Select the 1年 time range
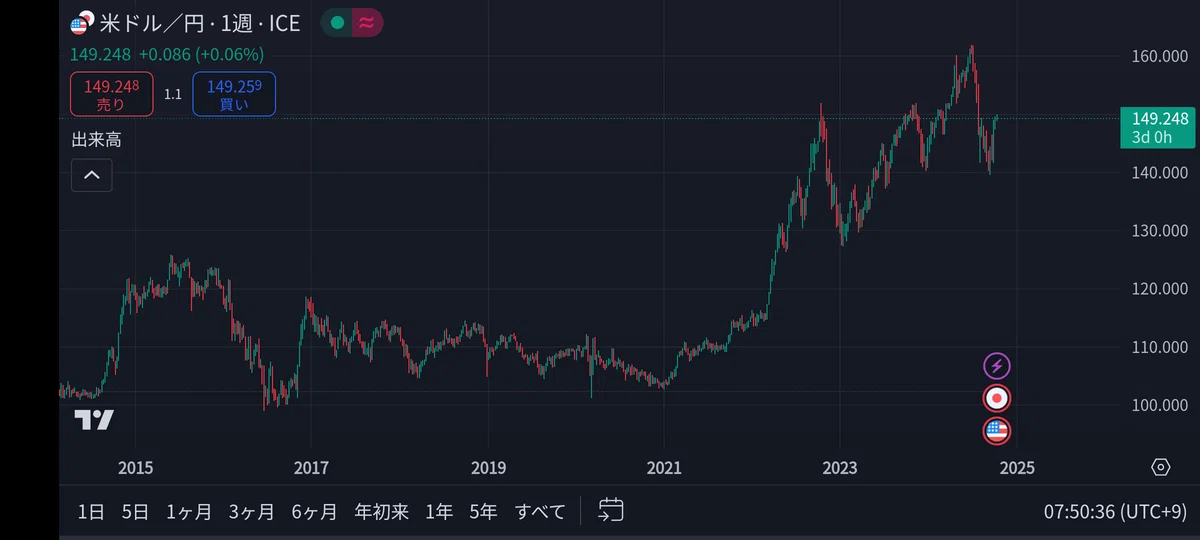Image resolution: width=1200 pixels, height=540 pixels. (439, 512)
